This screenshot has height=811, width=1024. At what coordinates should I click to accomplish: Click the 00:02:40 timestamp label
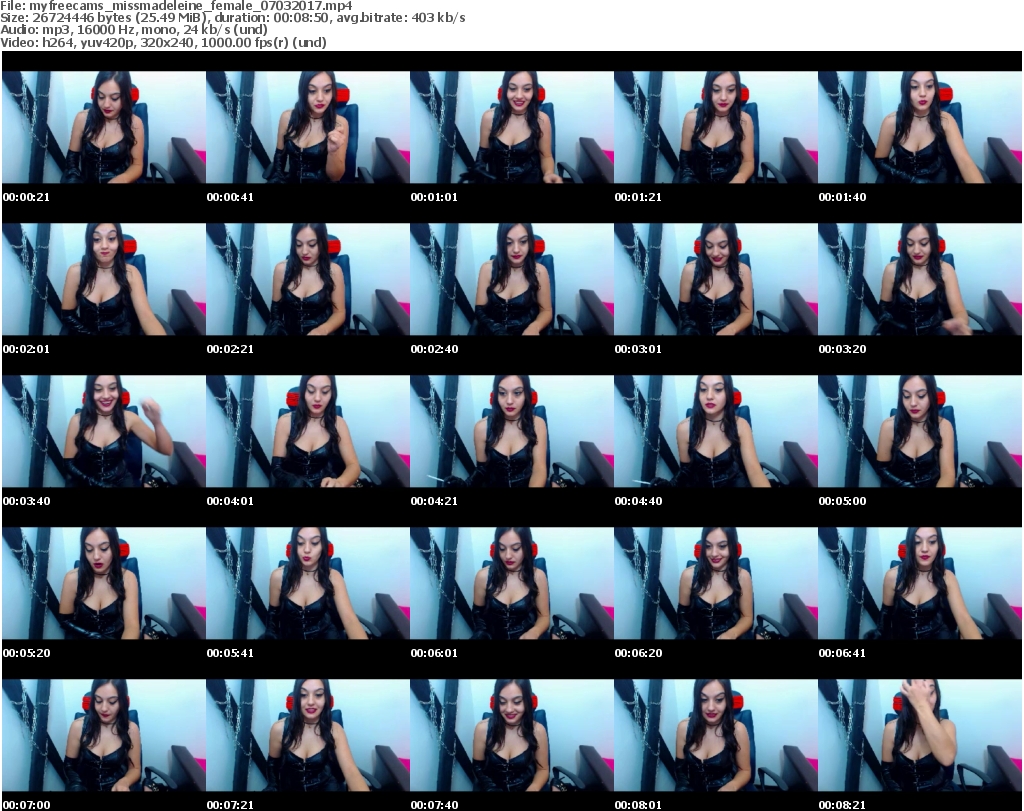click(434, 349)
